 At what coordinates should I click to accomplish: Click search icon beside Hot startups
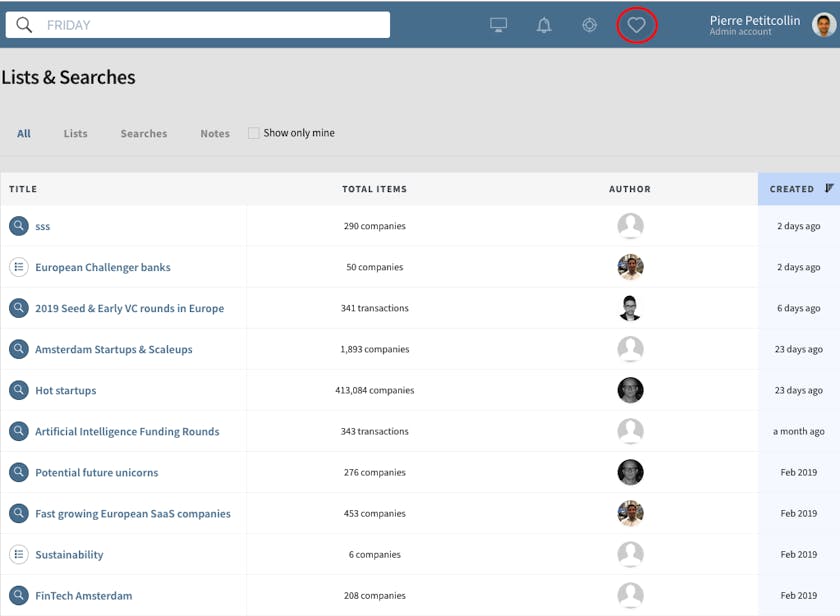(x=18, y=390)
